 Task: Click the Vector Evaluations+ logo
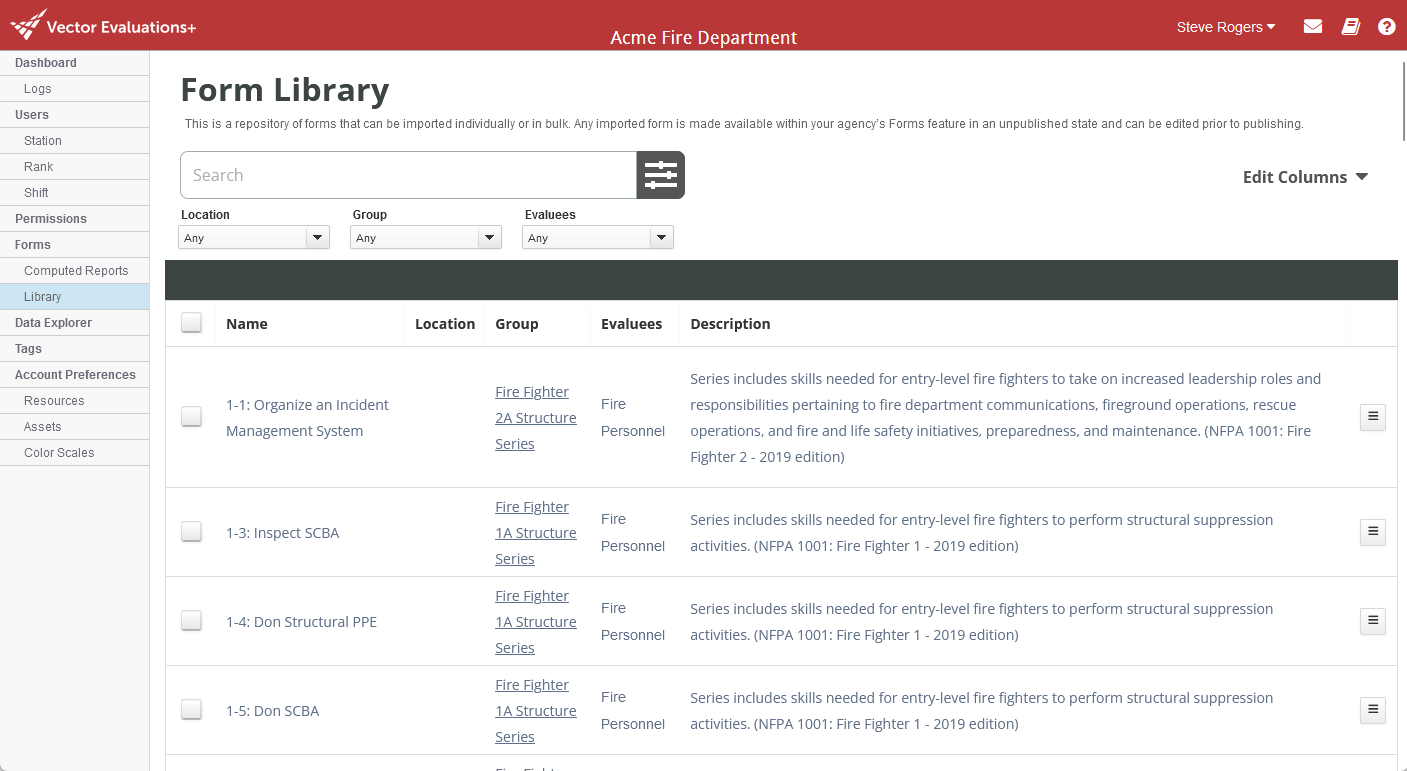[102, 26]
